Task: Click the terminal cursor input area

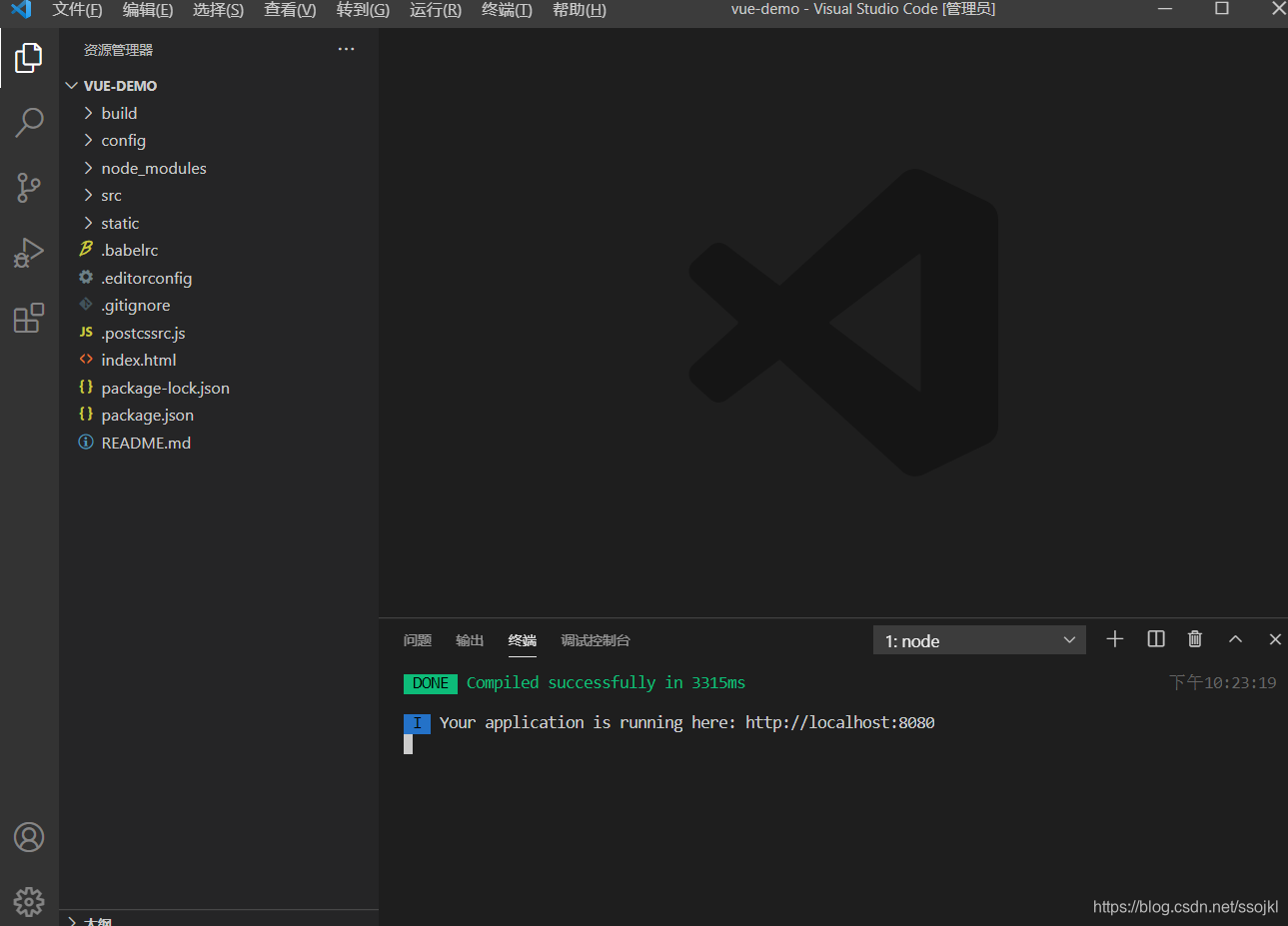Action: 408,744
